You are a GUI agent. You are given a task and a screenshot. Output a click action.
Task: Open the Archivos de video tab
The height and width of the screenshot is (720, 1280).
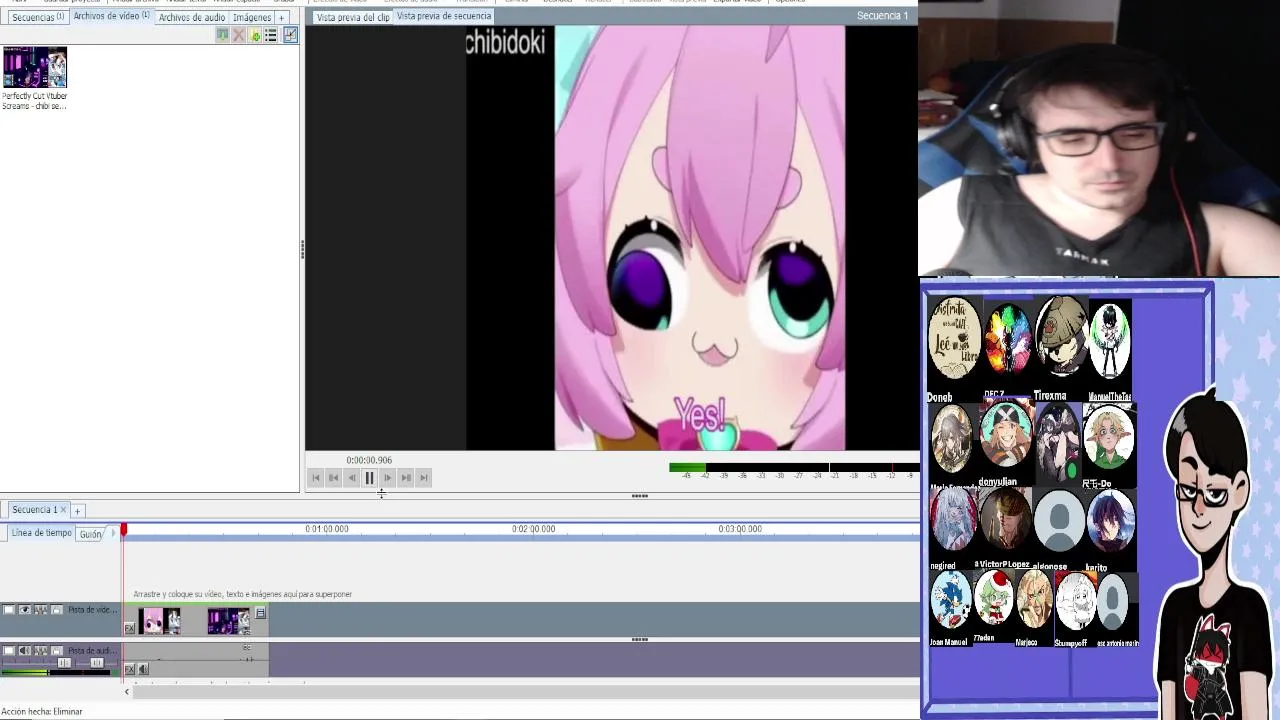pos(111,16)
